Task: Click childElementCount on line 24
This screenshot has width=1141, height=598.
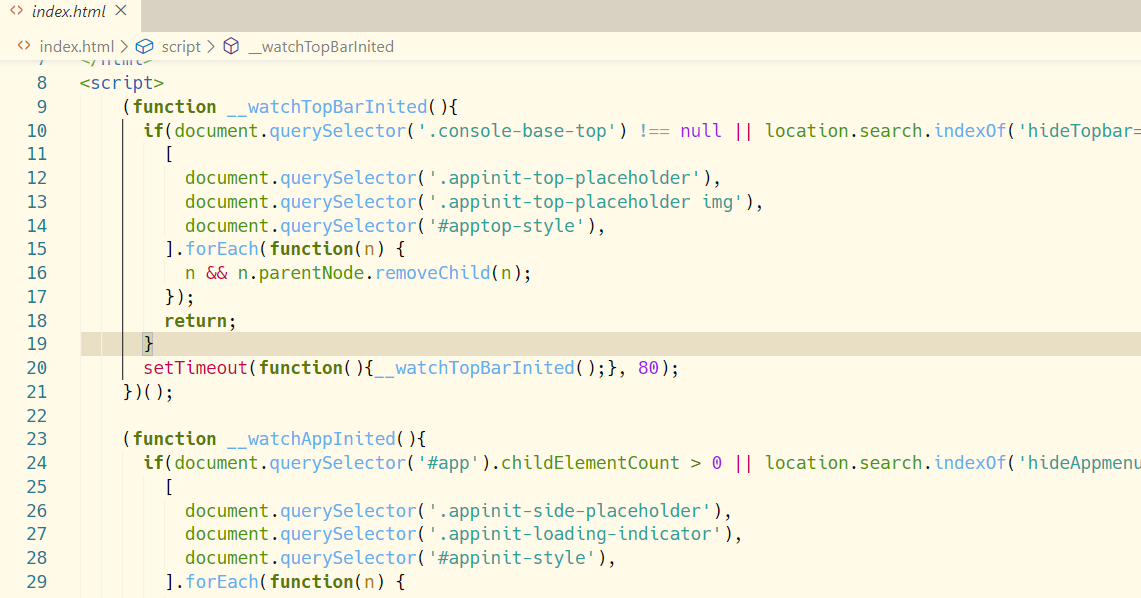Action: coord(590,463)
